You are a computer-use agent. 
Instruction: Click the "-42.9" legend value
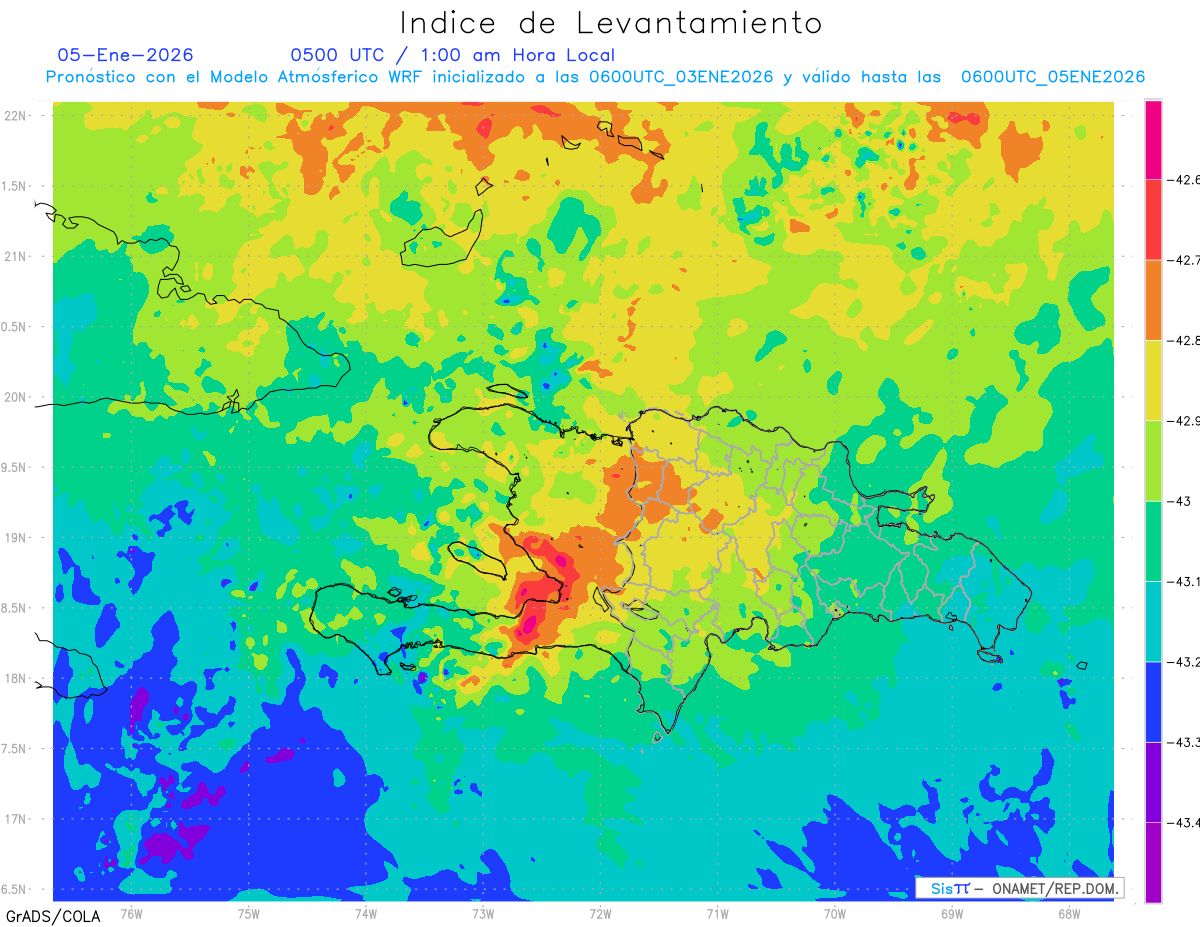(1182, 421)
